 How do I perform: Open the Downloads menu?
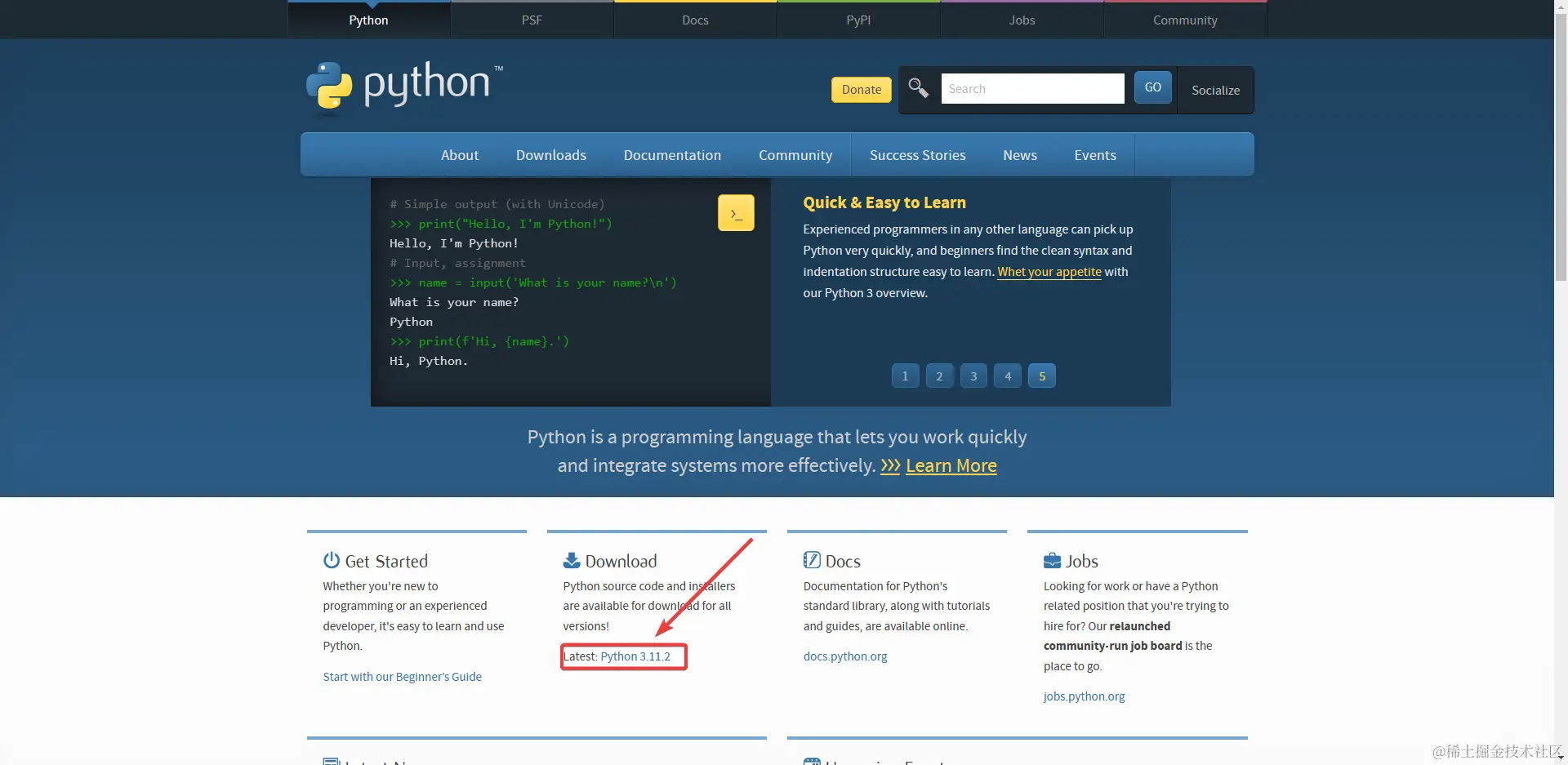pyautogui.click(x=551, y=155)
